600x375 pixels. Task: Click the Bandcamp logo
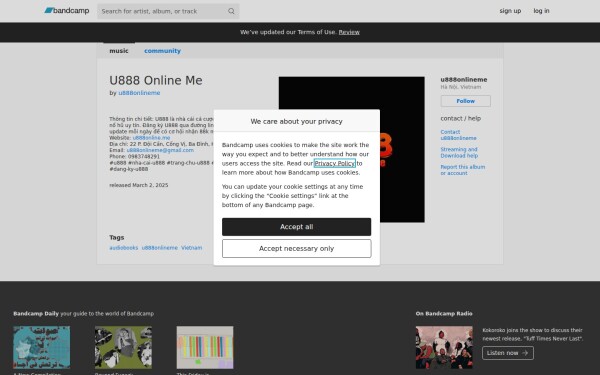coord(67,11)
